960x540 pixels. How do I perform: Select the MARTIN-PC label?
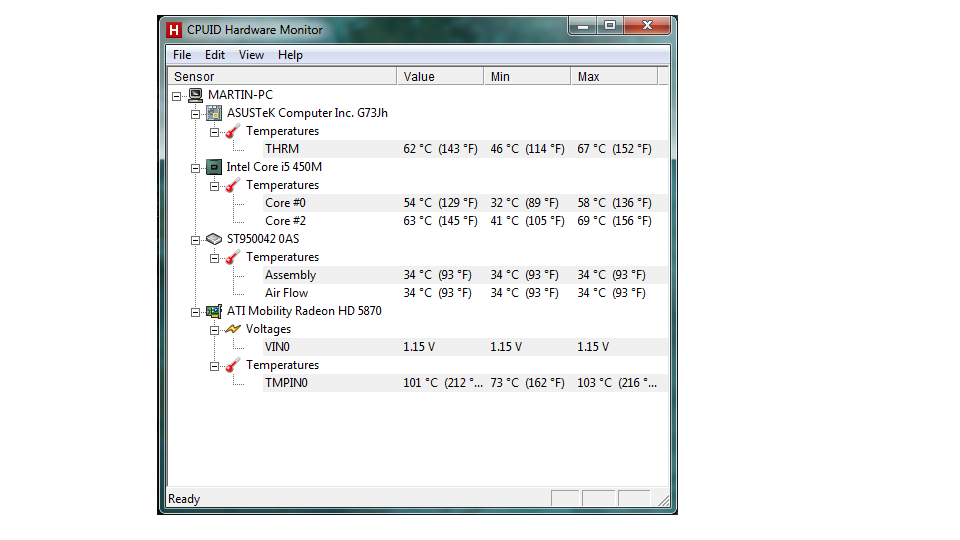pos(240,95)
